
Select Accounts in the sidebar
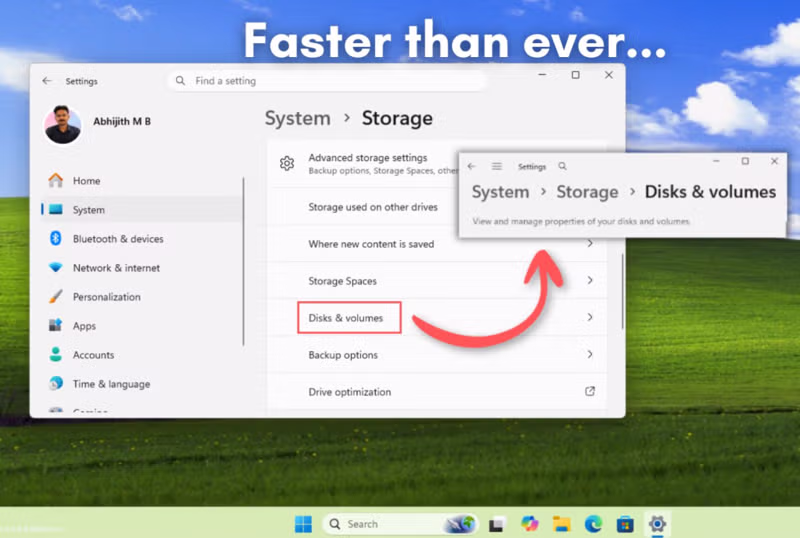click(93, 355)
